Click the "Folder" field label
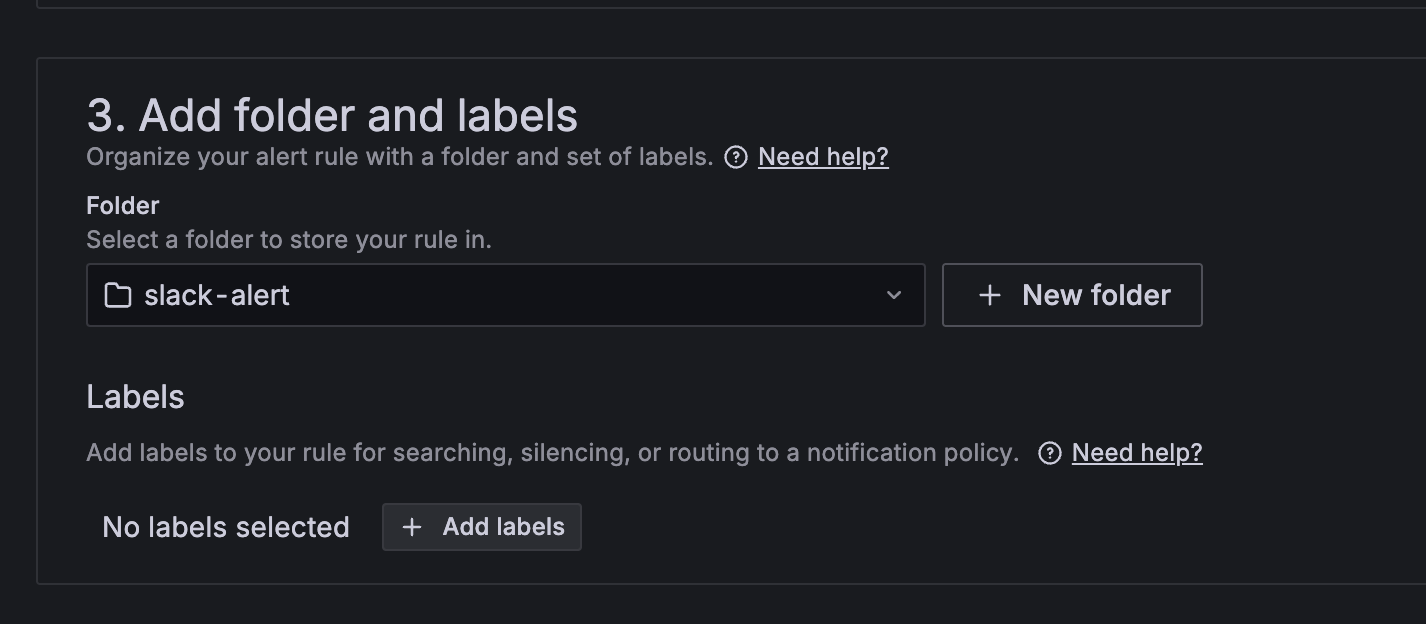1426x624 pixels. (123, 206)
